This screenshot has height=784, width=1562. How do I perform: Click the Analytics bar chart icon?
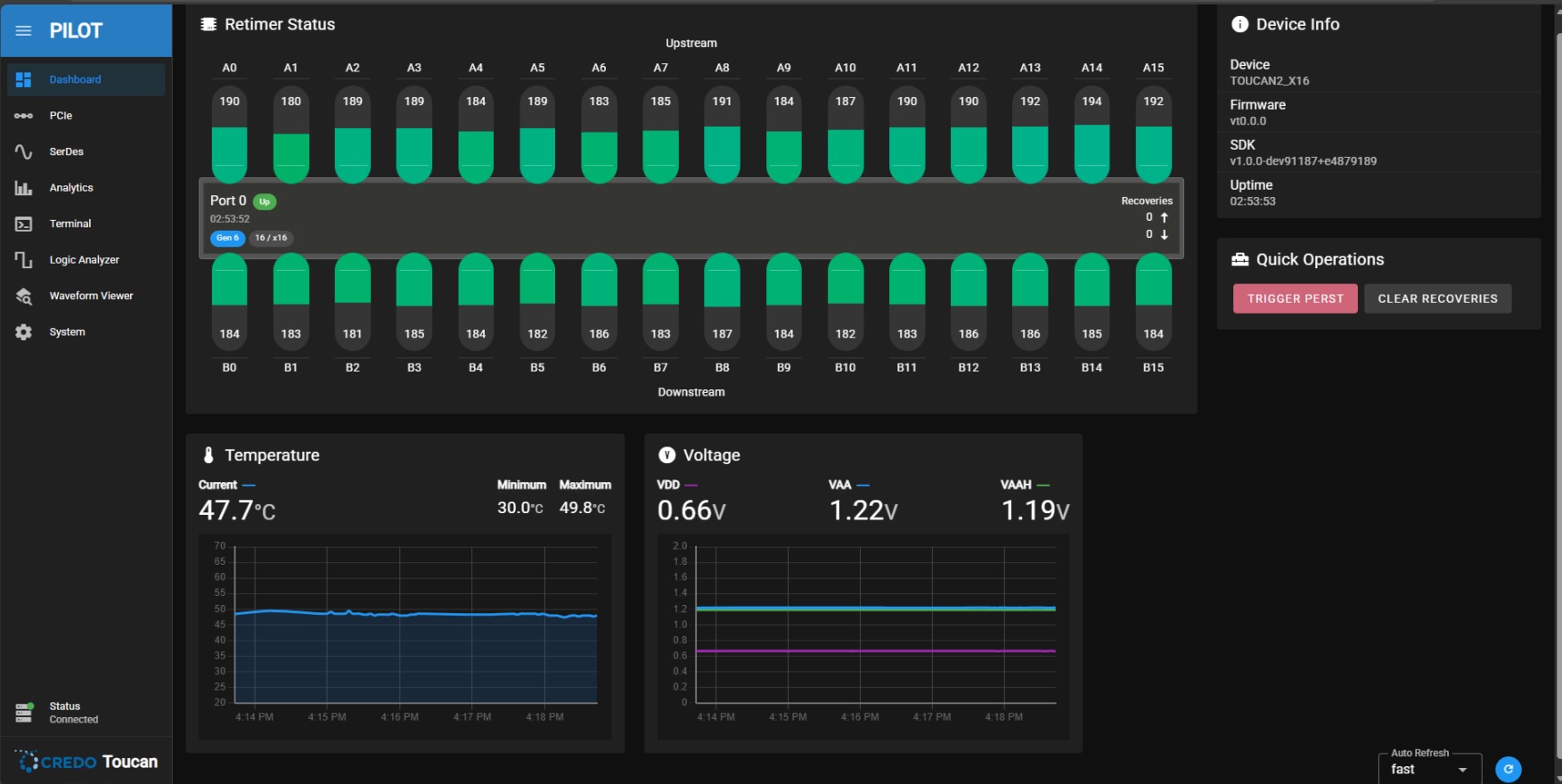(24, 188)
